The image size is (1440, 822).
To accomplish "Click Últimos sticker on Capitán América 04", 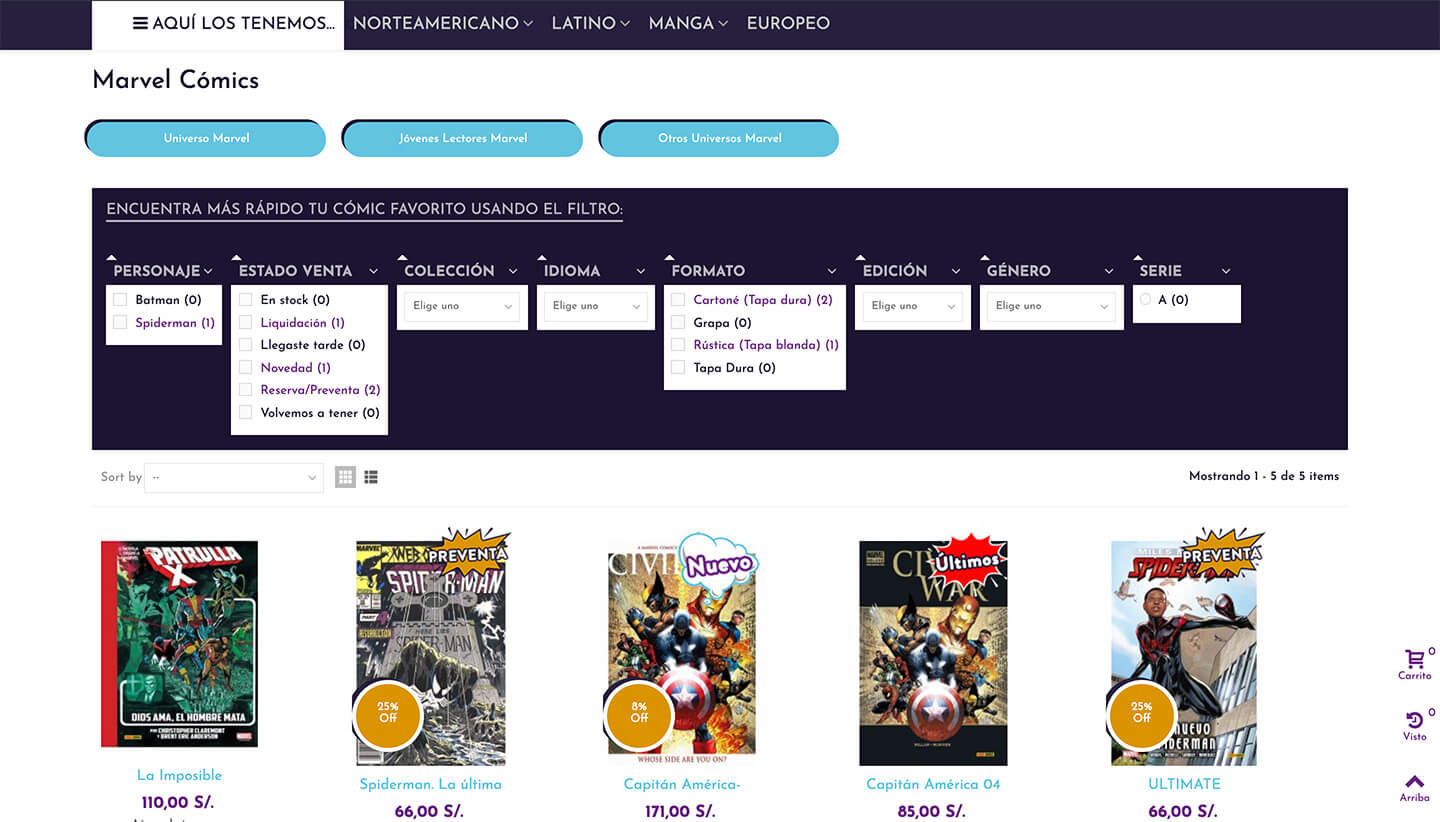I will point(966,561).
